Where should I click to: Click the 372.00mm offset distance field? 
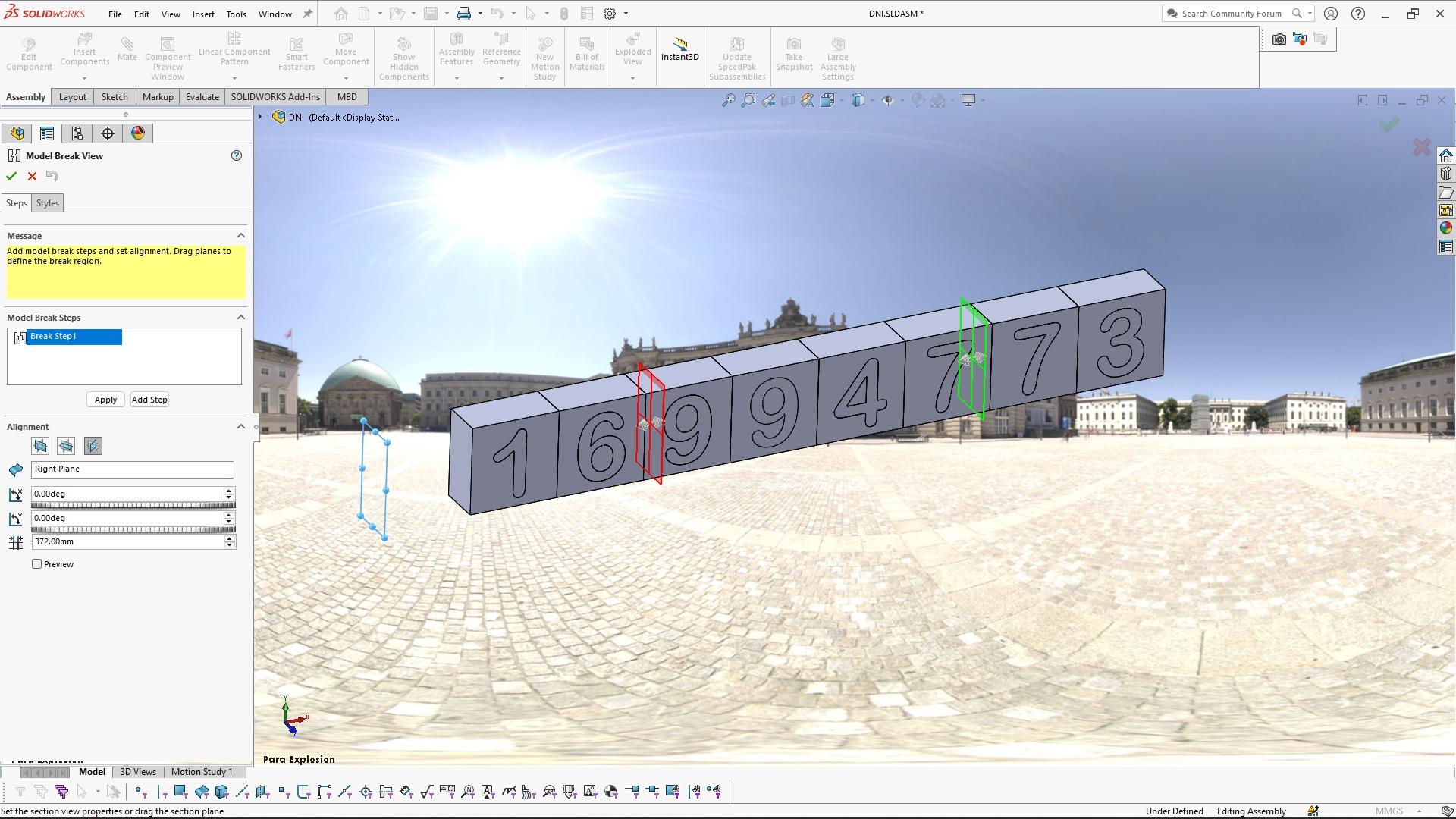[x=127, y=542]
